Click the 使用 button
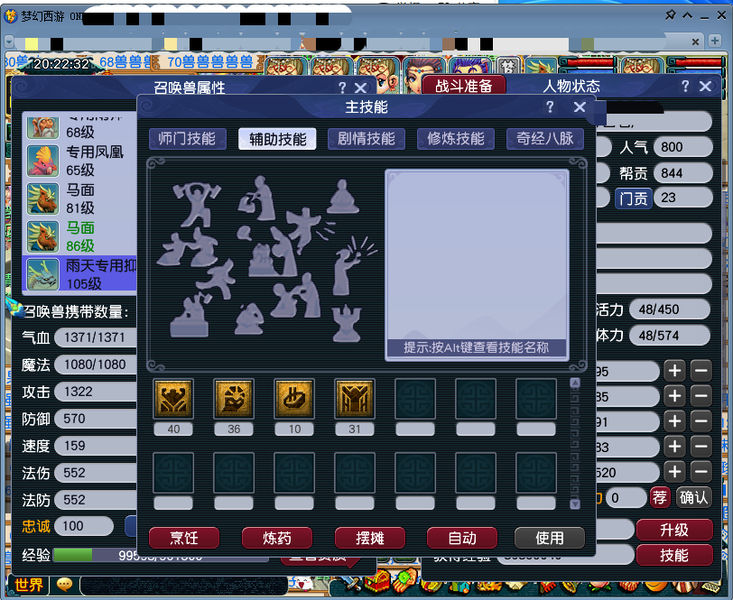733x600 pixels. point(549,538)
